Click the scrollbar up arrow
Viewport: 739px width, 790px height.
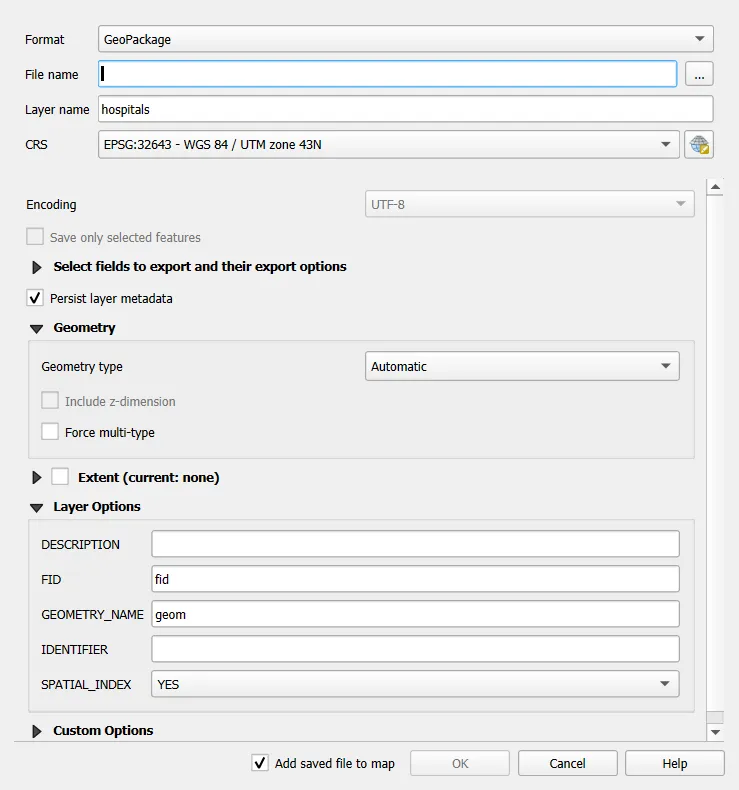click(715, 187)
